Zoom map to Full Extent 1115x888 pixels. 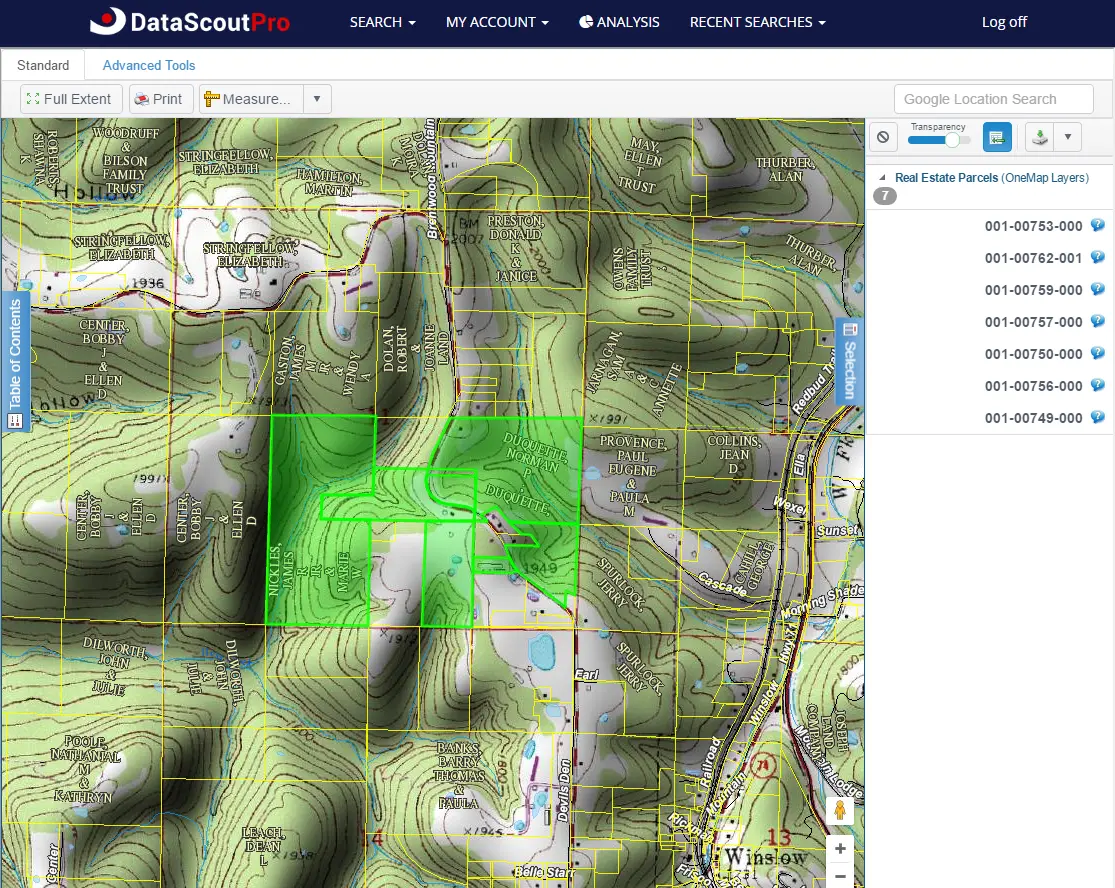click(x=70, y=99)
